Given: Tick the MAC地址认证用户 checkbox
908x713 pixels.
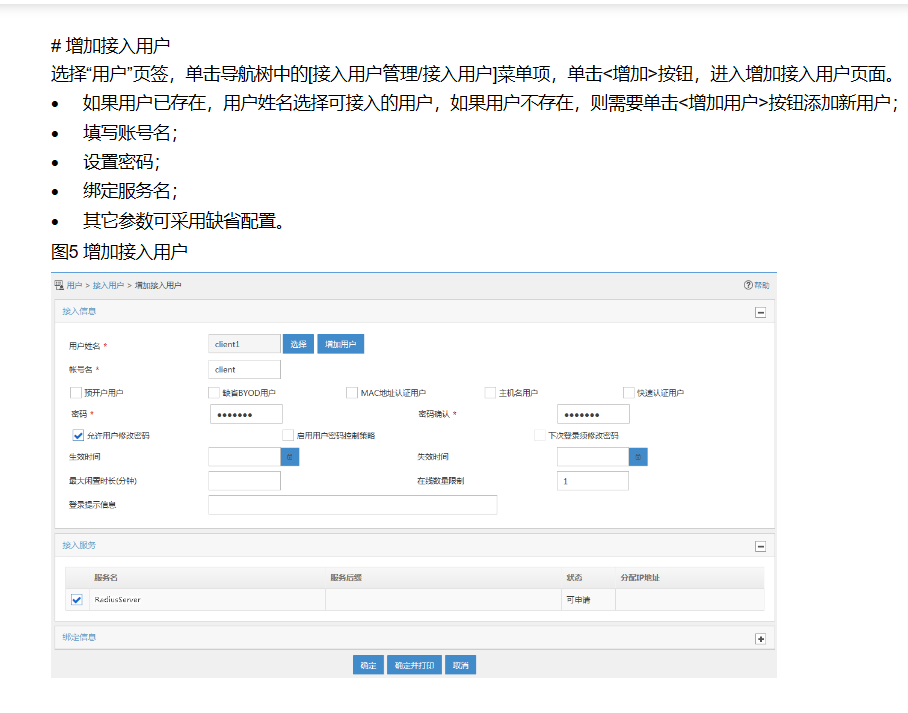Looking at the screenshot, I should point(352,393).
